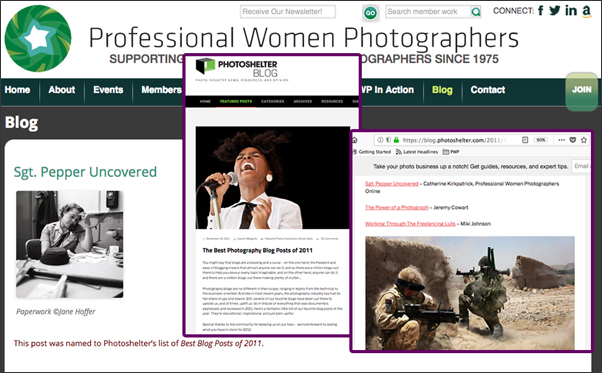Screen dimensions: 602x373
Task: Click the Blog page heading
Action: (x=22, y=123)
